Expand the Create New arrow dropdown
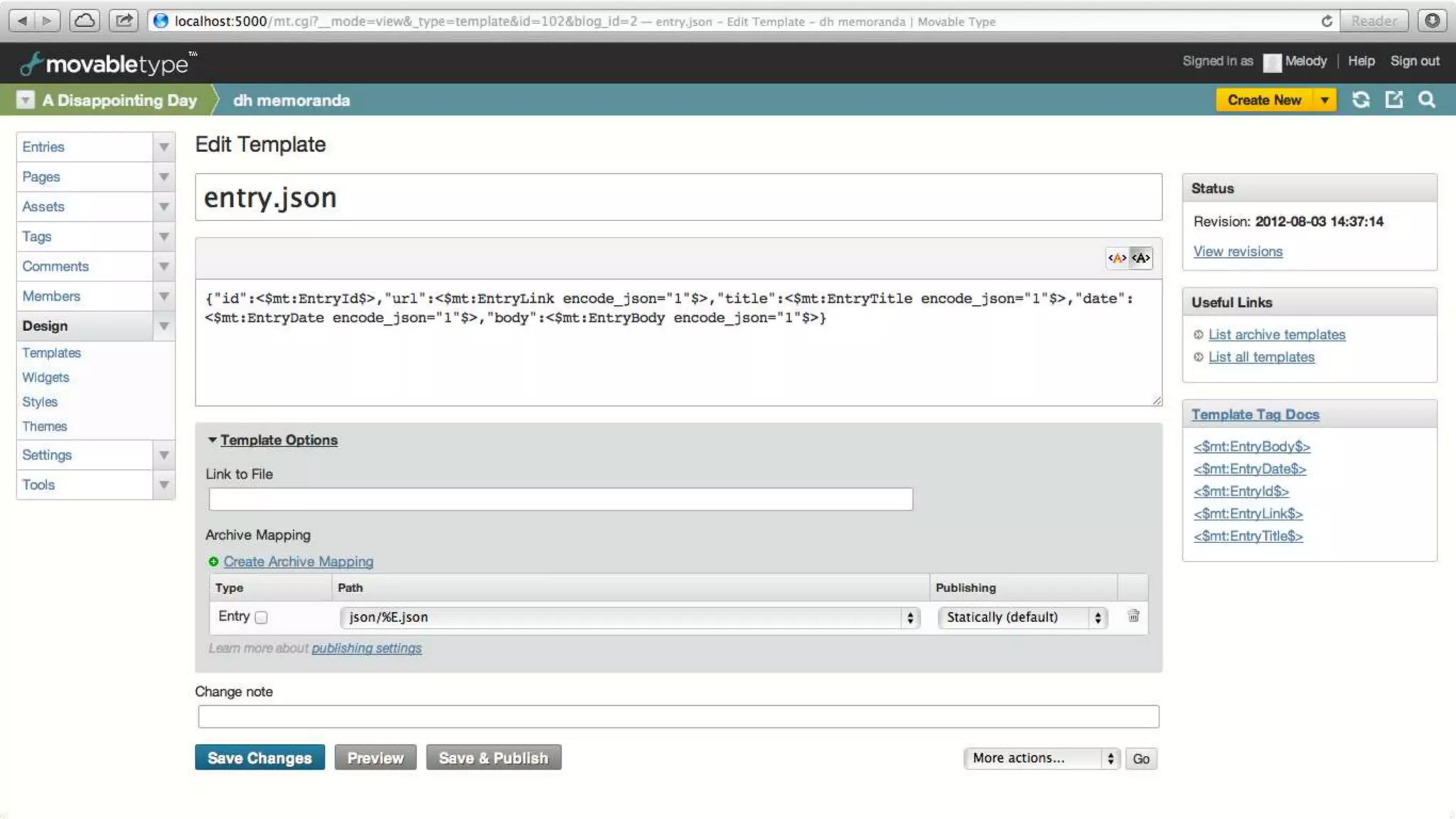Viewport: 1456px width, 819px height. tap(1324, 100)
